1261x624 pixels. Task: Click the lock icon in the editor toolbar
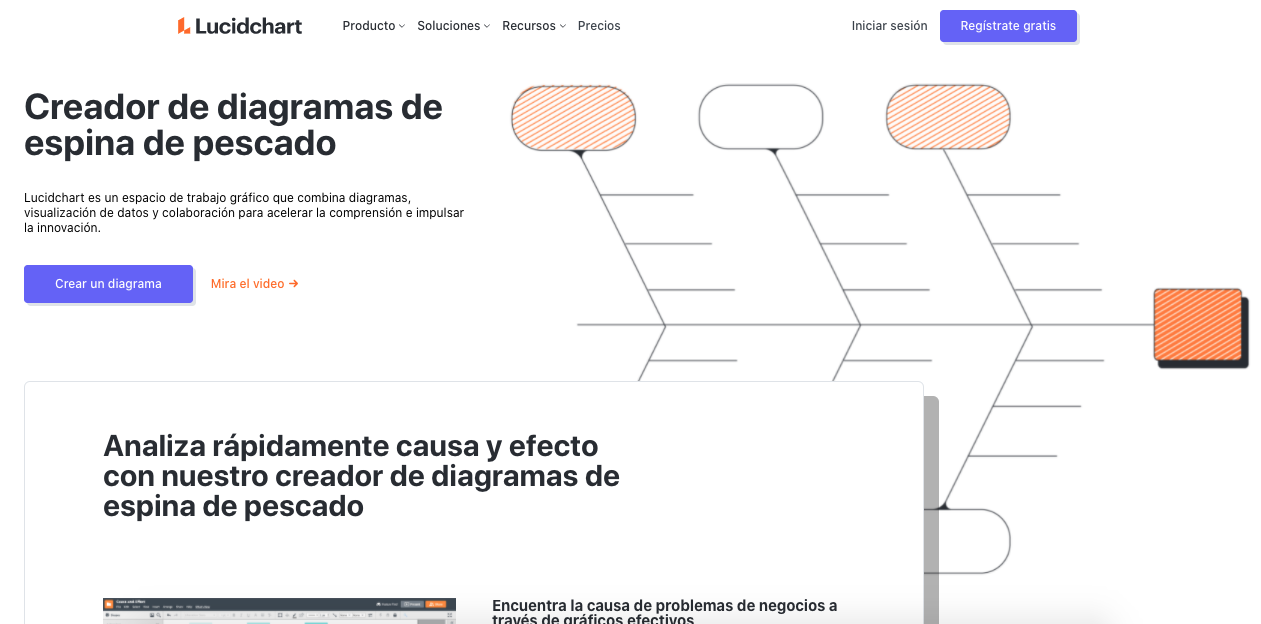[395, 615]
